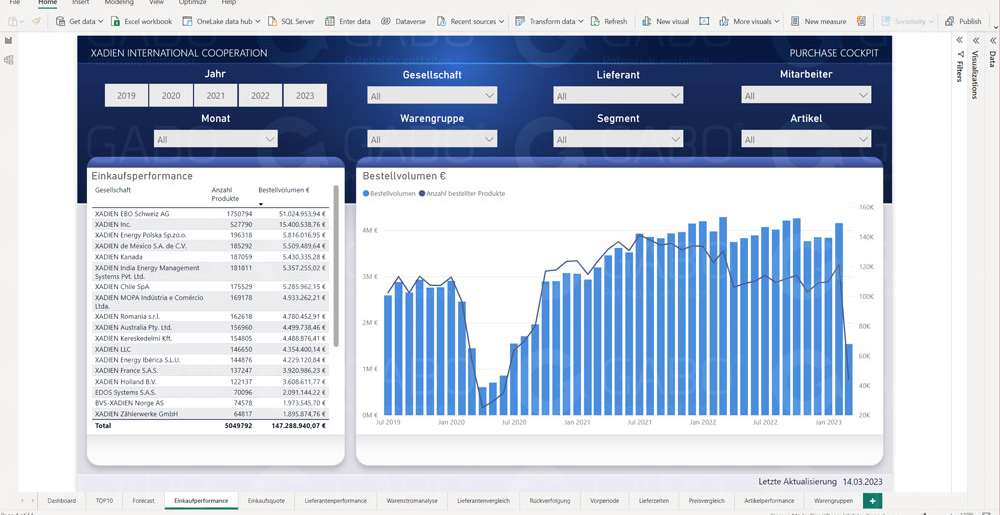Image resolution: width=1000 pixels, height=515 pixels.
Task: Select XADIEN Kanada table row
Action: pos(210,257)
